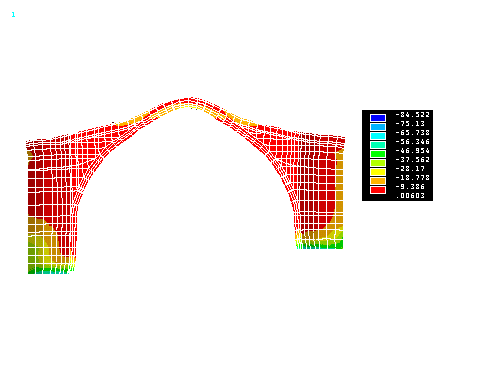Select the -46.954 contour value label
The height and width of the screenshot is (384, 494).
[412, 151]
